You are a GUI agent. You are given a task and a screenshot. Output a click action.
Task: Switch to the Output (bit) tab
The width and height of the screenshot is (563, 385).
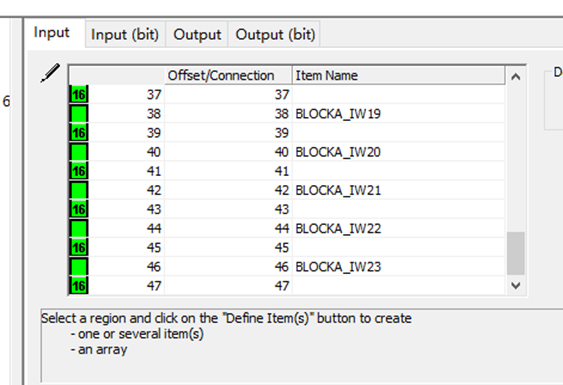click(x=275, y=34)
